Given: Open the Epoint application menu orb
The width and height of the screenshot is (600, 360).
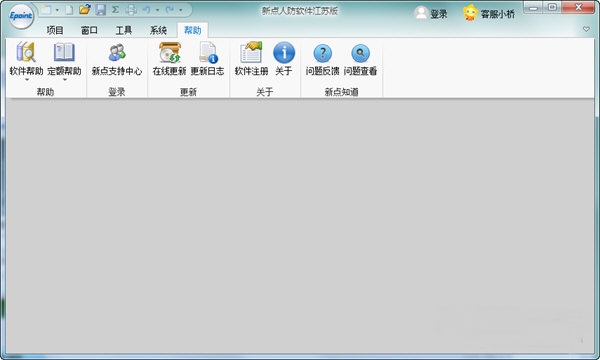Looking at the screenshot, I should pyautogui.click(x=21, y=16).
